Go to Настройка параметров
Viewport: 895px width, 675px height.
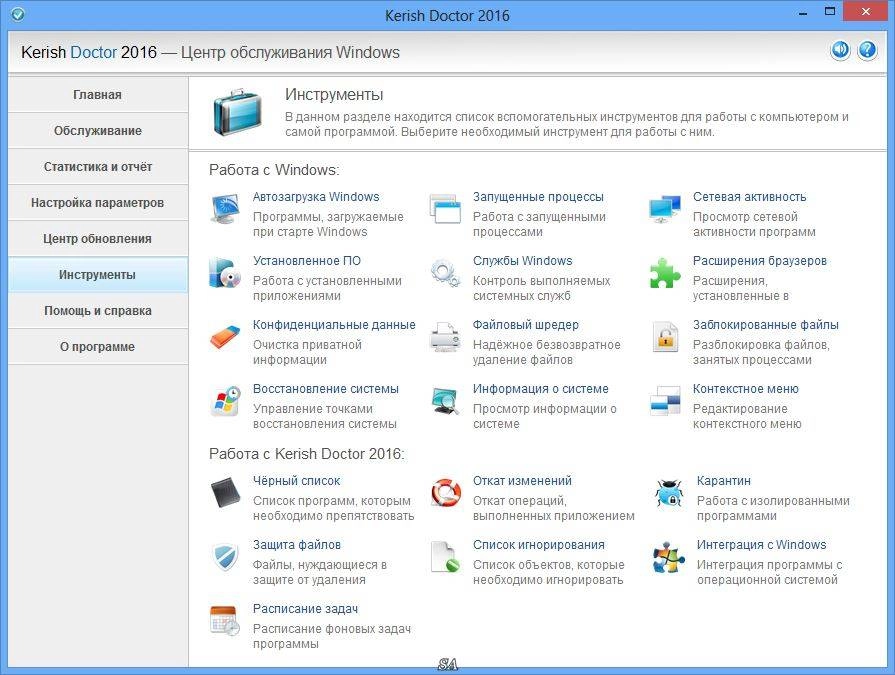point(98,203)
